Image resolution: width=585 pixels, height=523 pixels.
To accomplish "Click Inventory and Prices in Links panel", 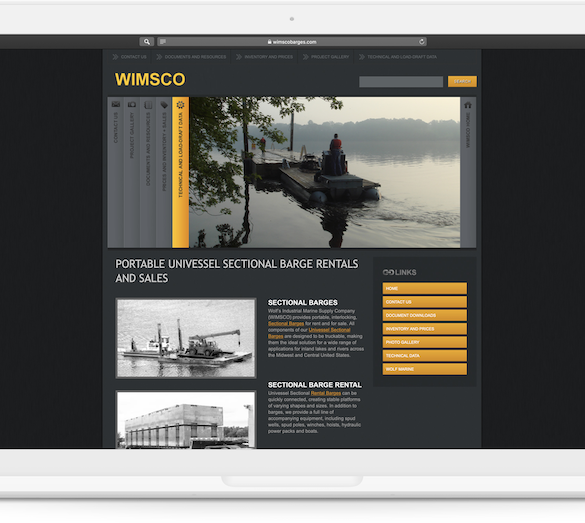I will pyautogui.click(x=425, y=329).
